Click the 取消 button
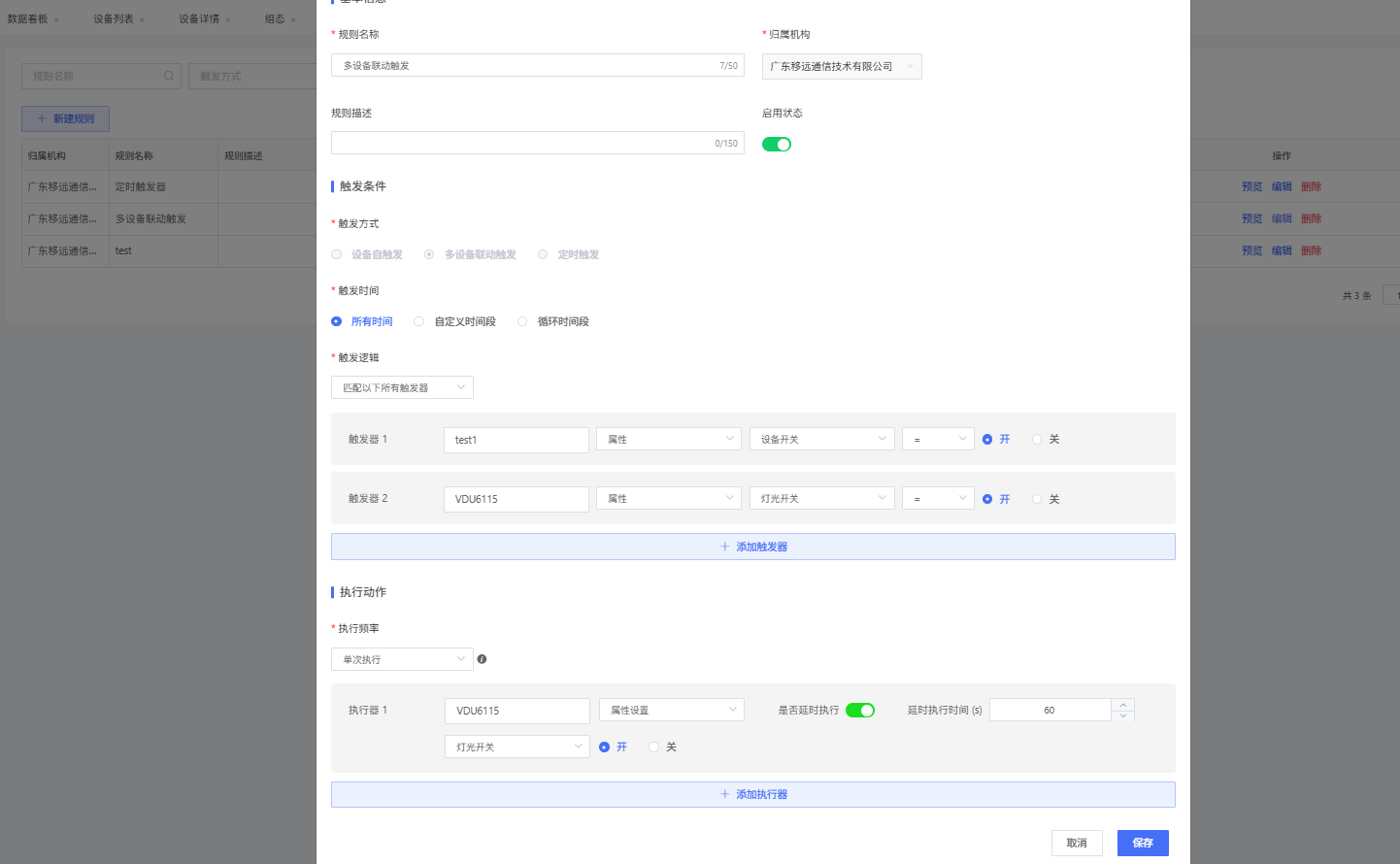Screen dimensions: 1400x864 1077,843
